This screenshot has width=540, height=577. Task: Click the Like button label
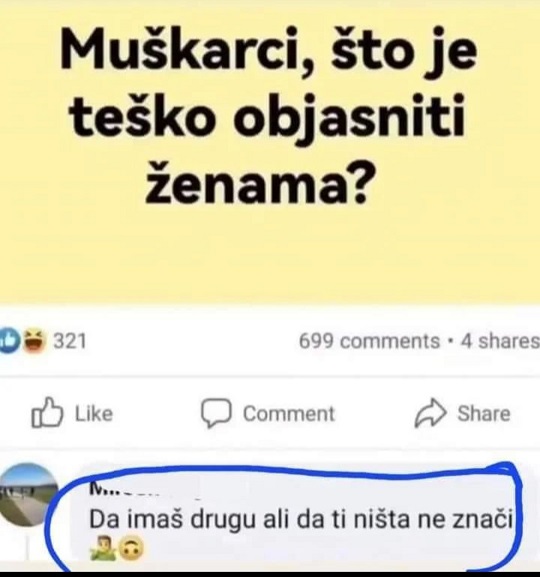point(94,414)
